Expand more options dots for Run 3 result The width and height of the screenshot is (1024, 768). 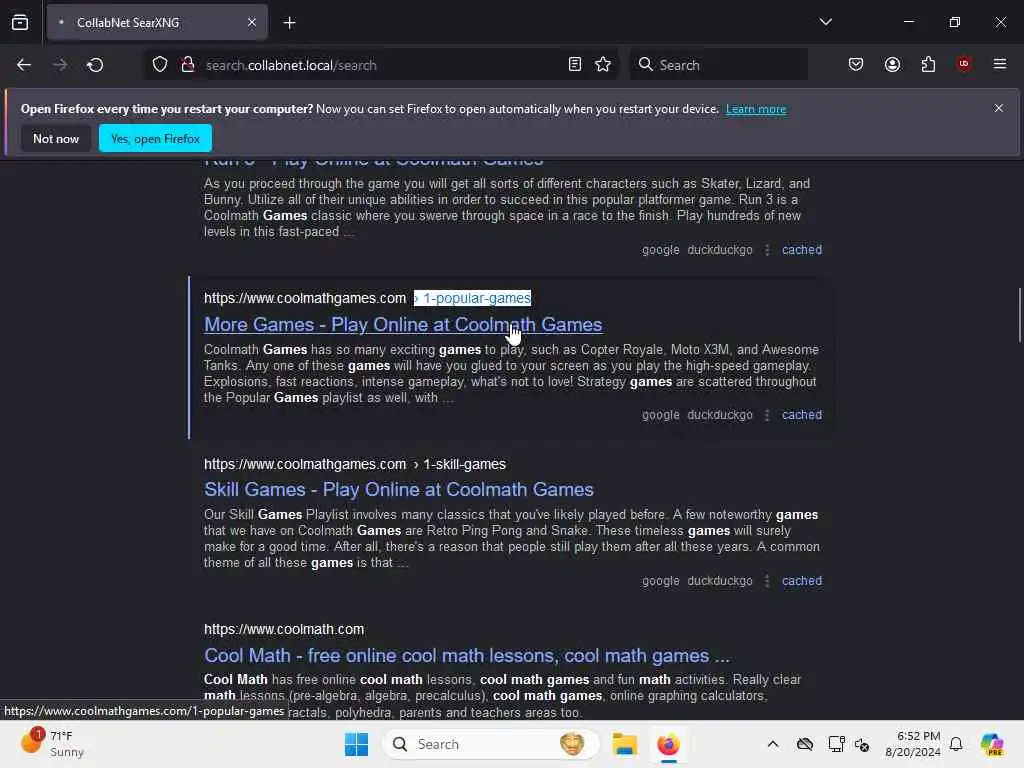[767, 250]
